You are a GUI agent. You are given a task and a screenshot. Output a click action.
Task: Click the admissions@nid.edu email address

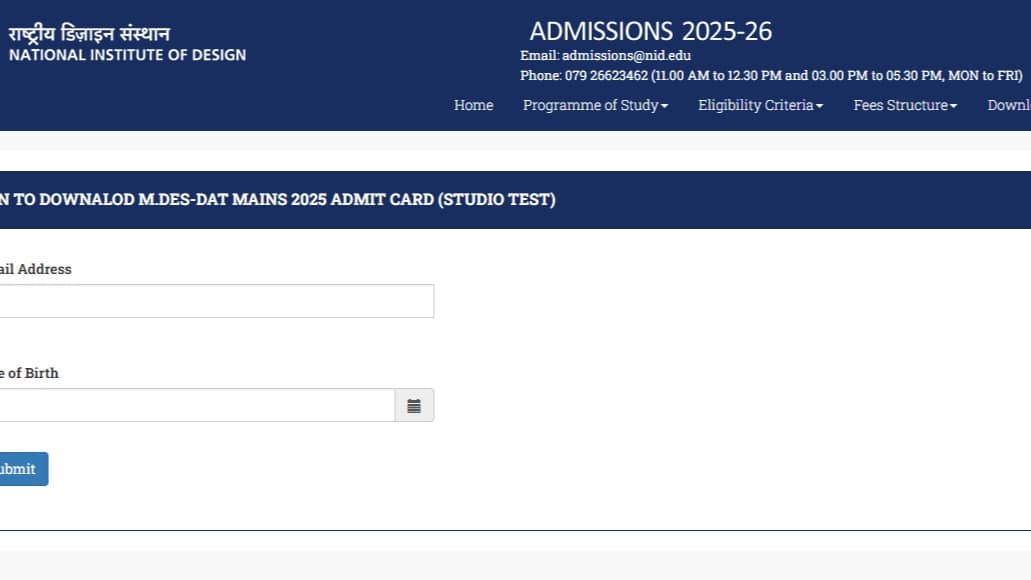click(x=626, y=56)
